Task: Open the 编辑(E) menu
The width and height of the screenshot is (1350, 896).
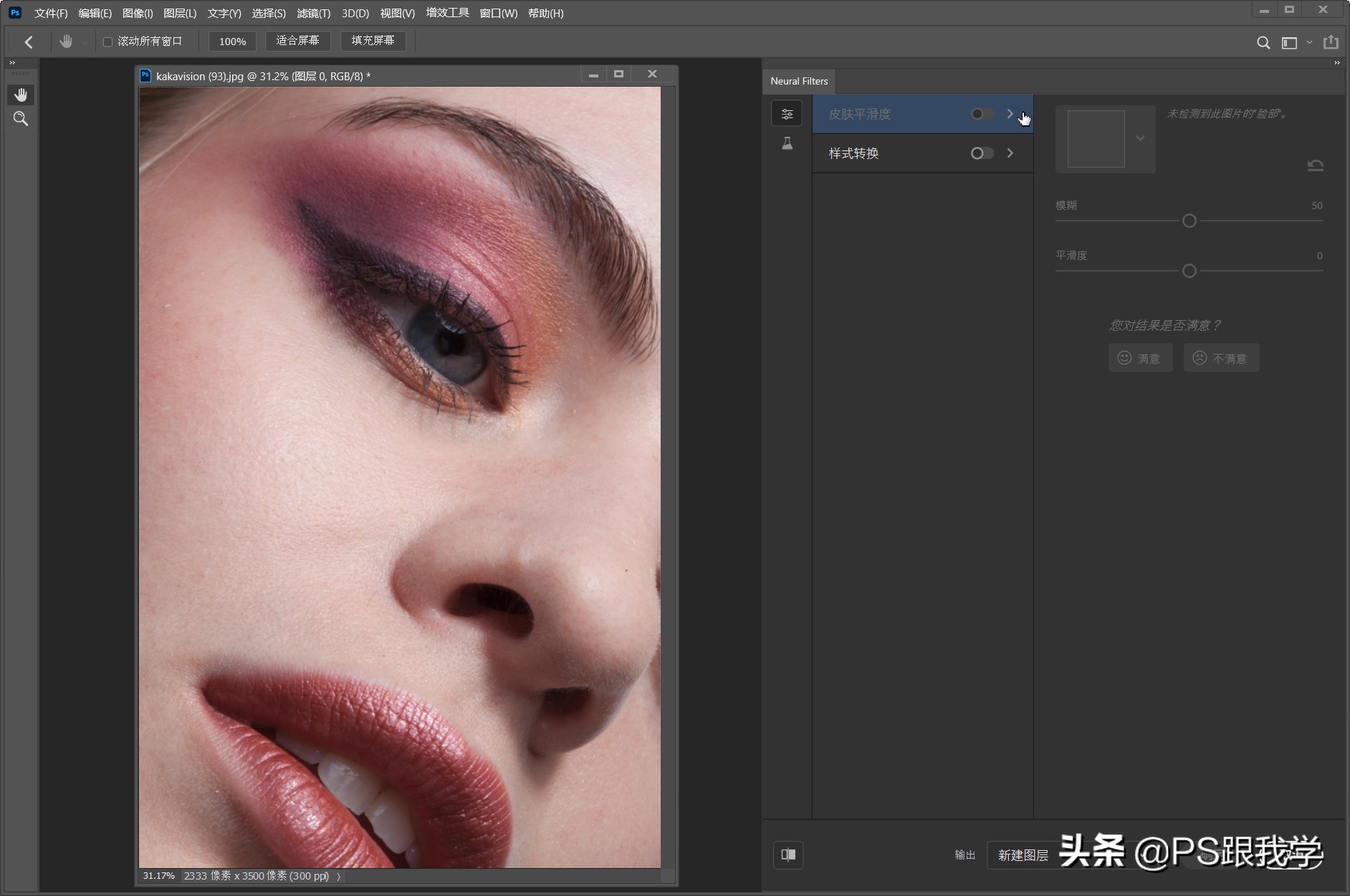Action: (x=95, y=13)
